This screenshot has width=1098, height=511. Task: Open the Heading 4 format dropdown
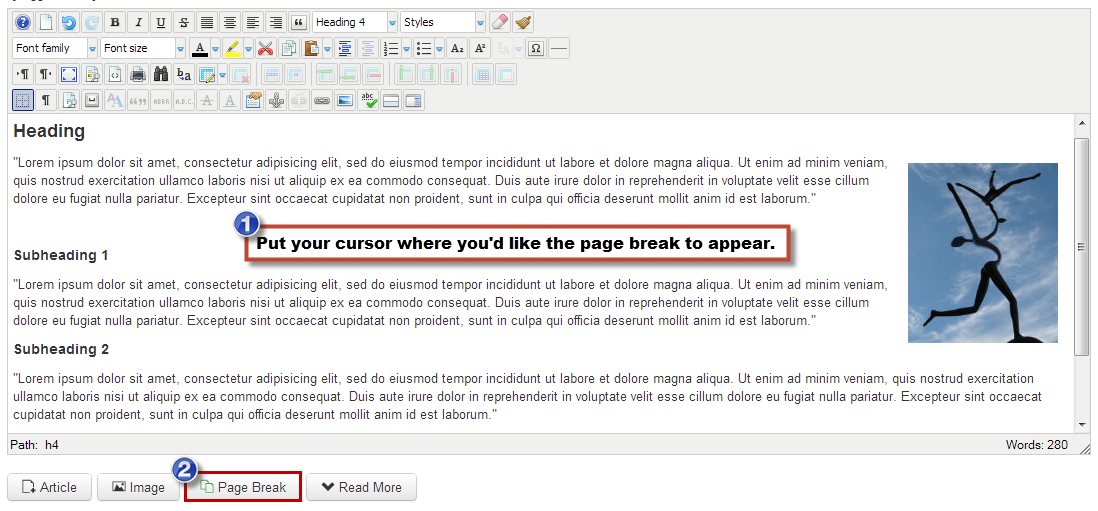(x=355, y=22)
